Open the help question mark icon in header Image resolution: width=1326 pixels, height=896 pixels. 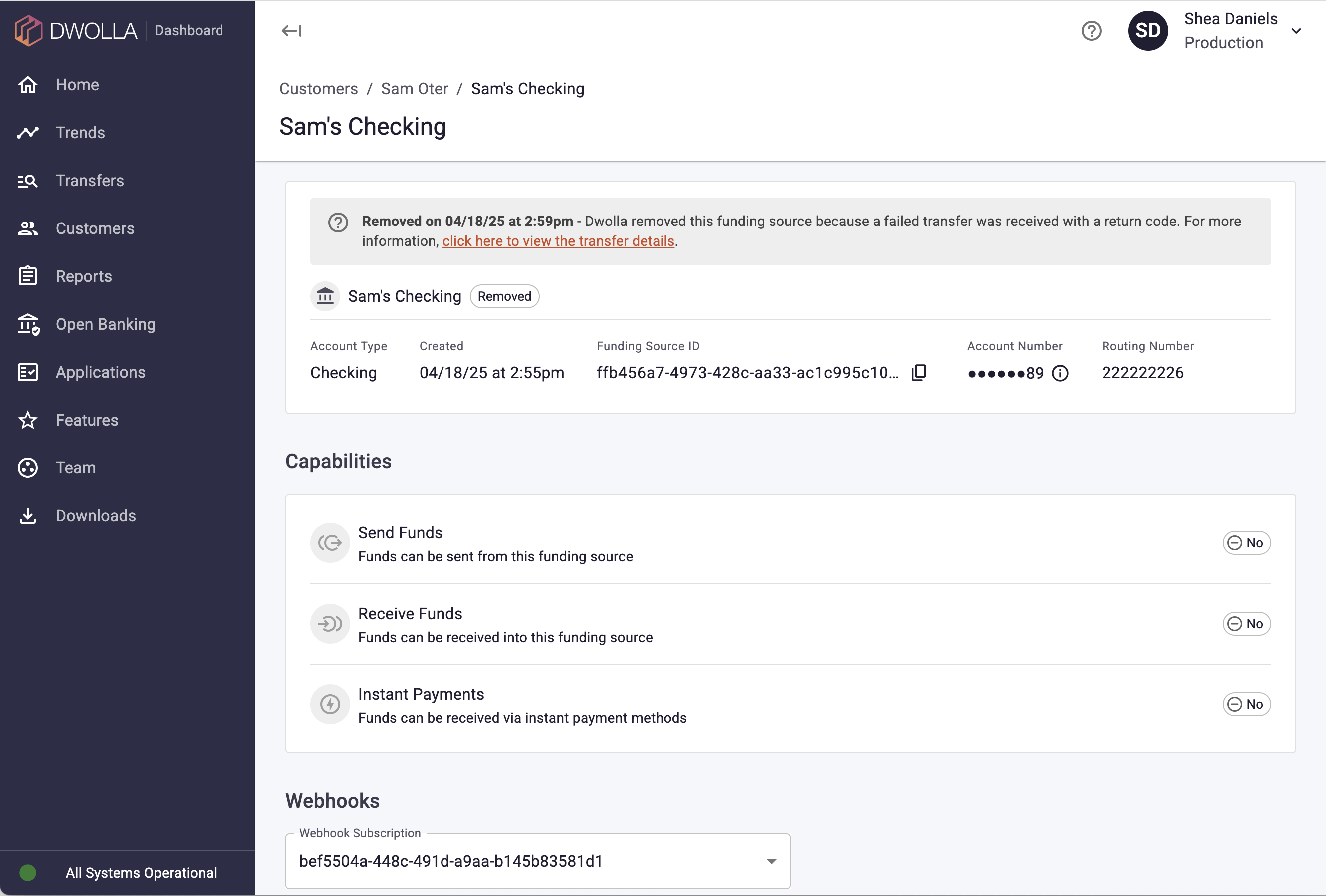pyautogui.click(x=1091, y=31)
